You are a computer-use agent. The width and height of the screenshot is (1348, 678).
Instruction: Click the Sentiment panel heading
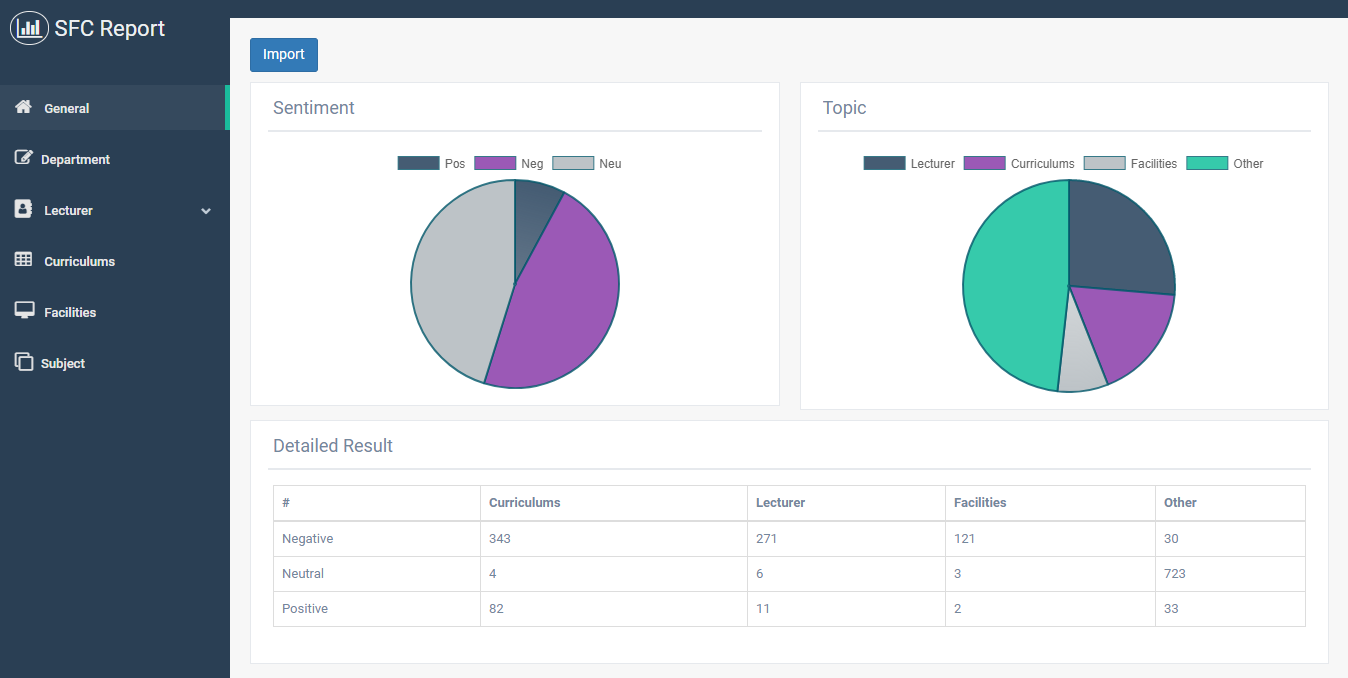coord(314,108)
